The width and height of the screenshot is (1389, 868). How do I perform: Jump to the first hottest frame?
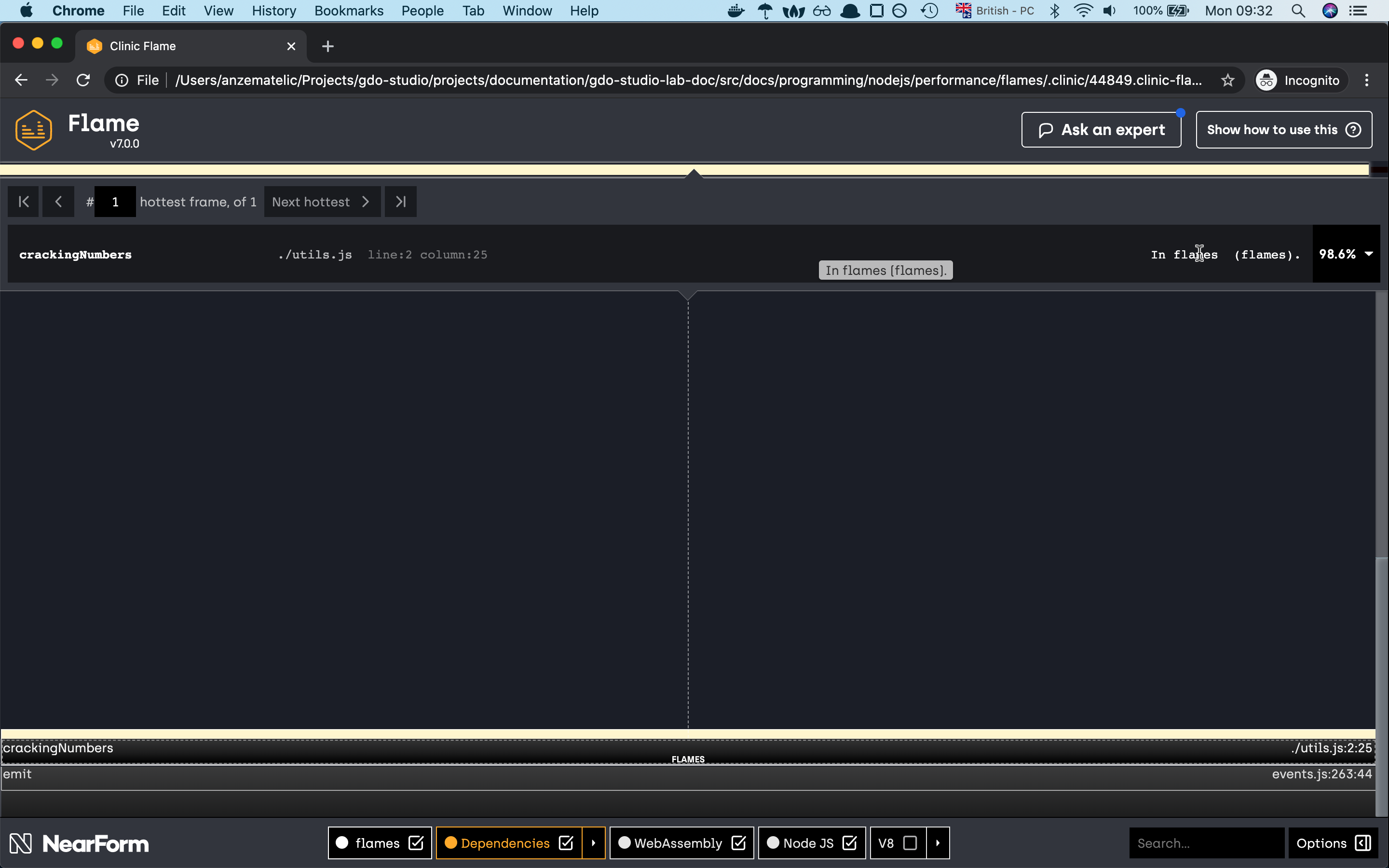[x=24, y=202]
